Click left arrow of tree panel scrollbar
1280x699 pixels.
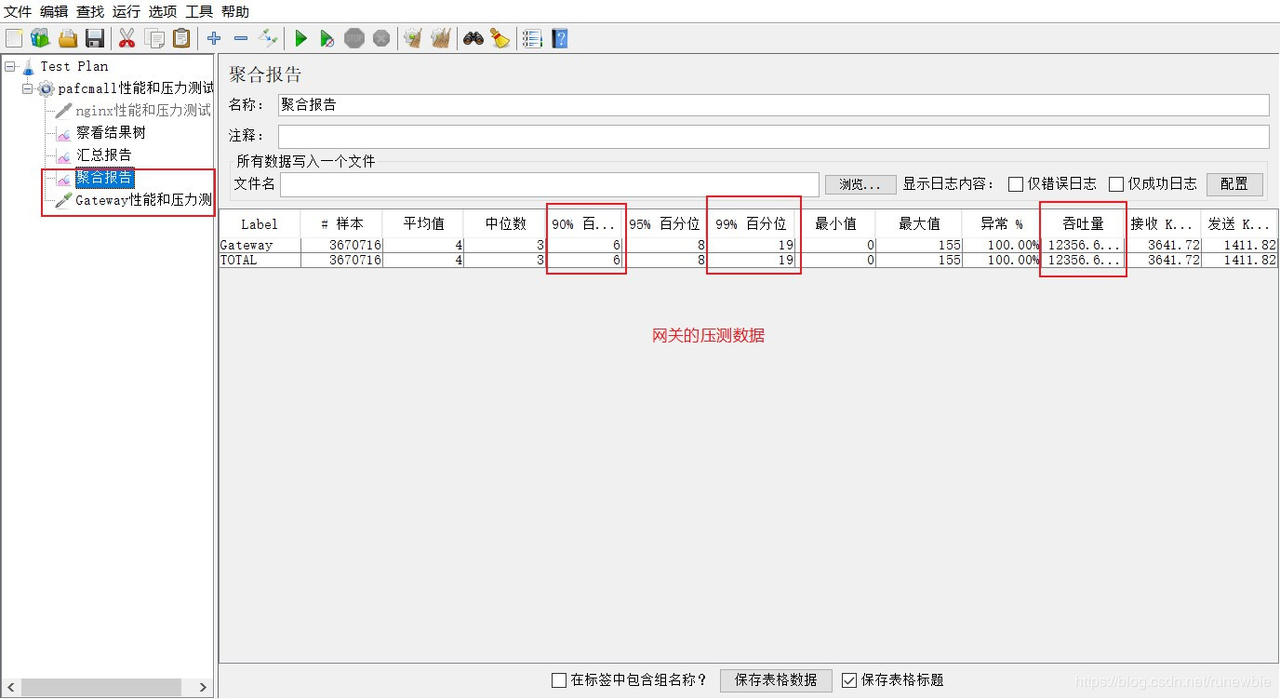click(9, 687)
